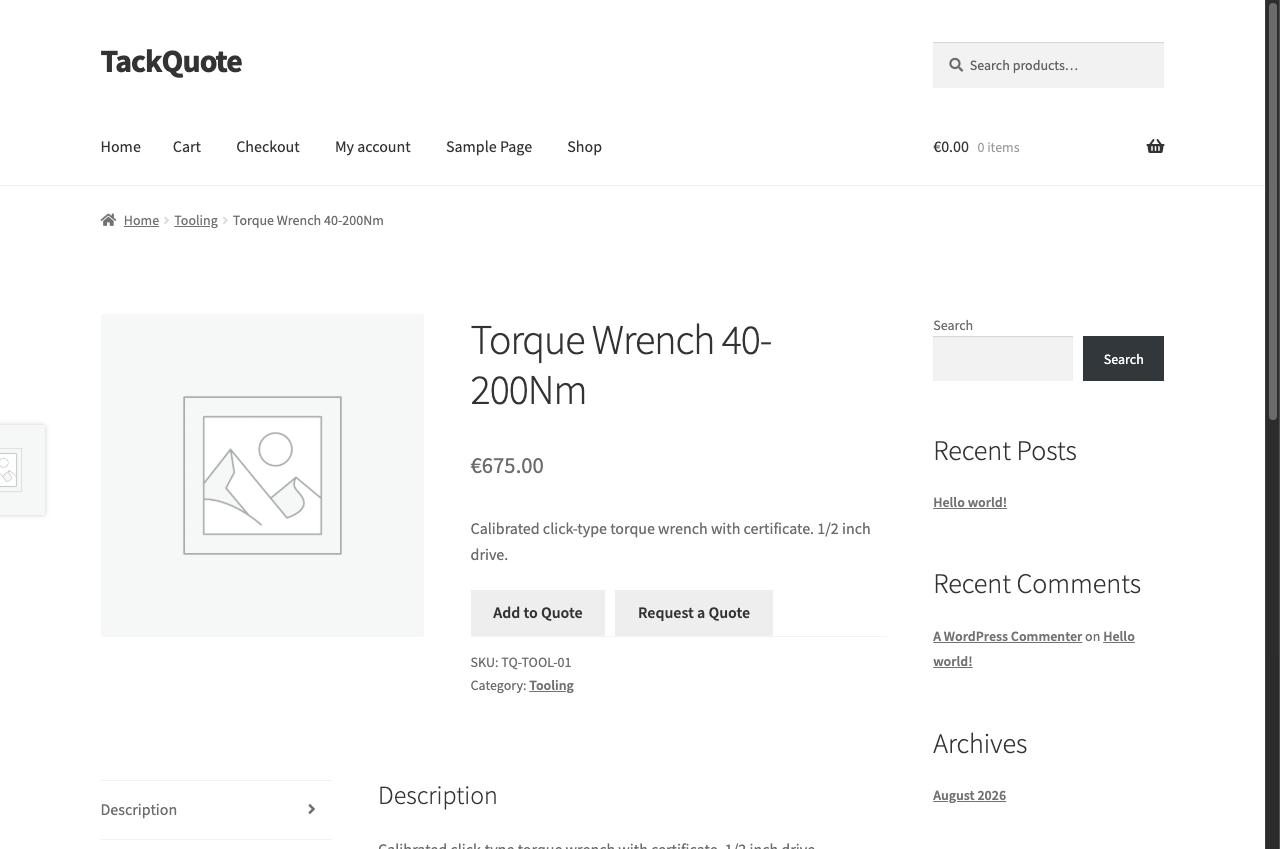Click the magnifier icon in product search
Image resolution: width=1280 pixels, height=849 pixels.
tap(956, 65)
